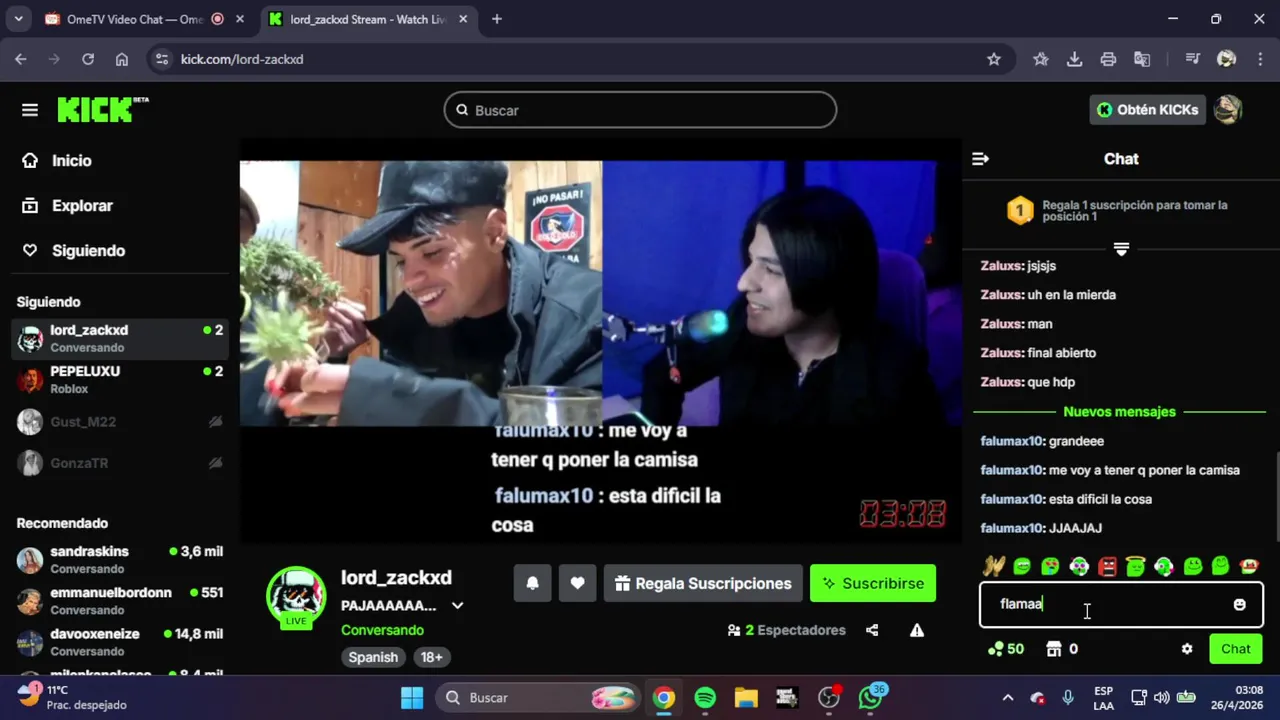Open davooxeneize recommended channel
Viewport: 1280px width, 720px height.
click(x=120, y=642)
